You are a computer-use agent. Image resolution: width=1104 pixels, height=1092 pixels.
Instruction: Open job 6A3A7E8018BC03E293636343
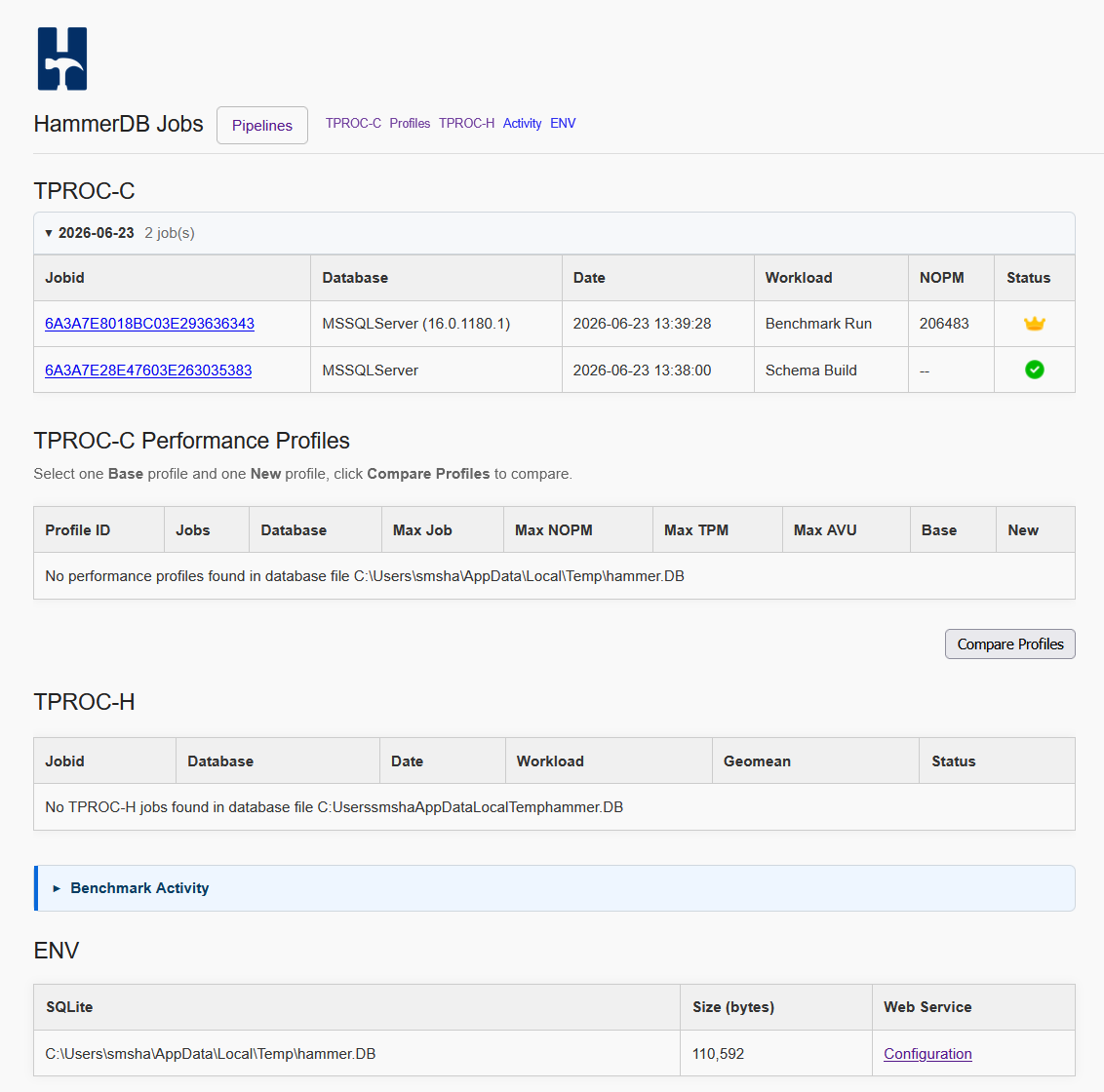pyautogui.click(x=149, y=324)
